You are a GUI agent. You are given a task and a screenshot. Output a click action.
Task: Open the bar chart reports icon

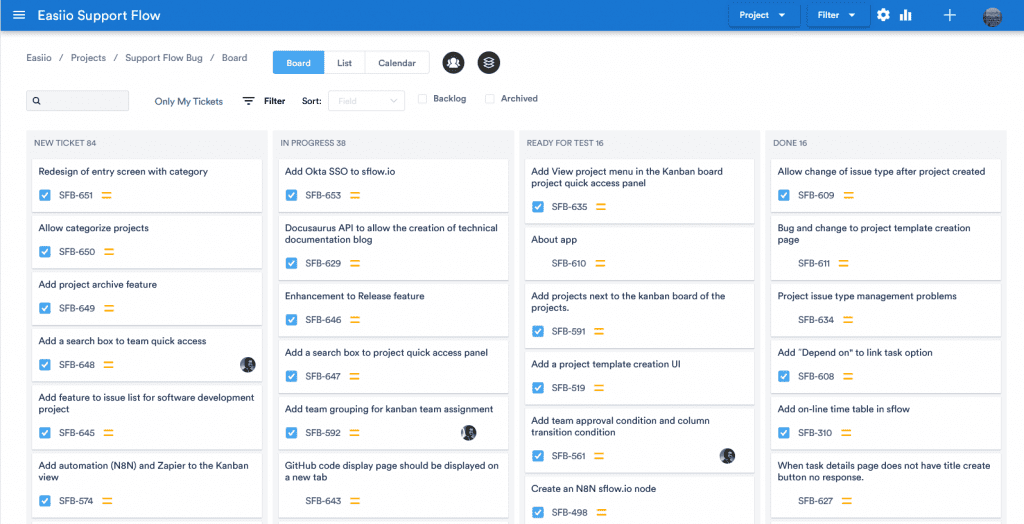coord(905,15)
